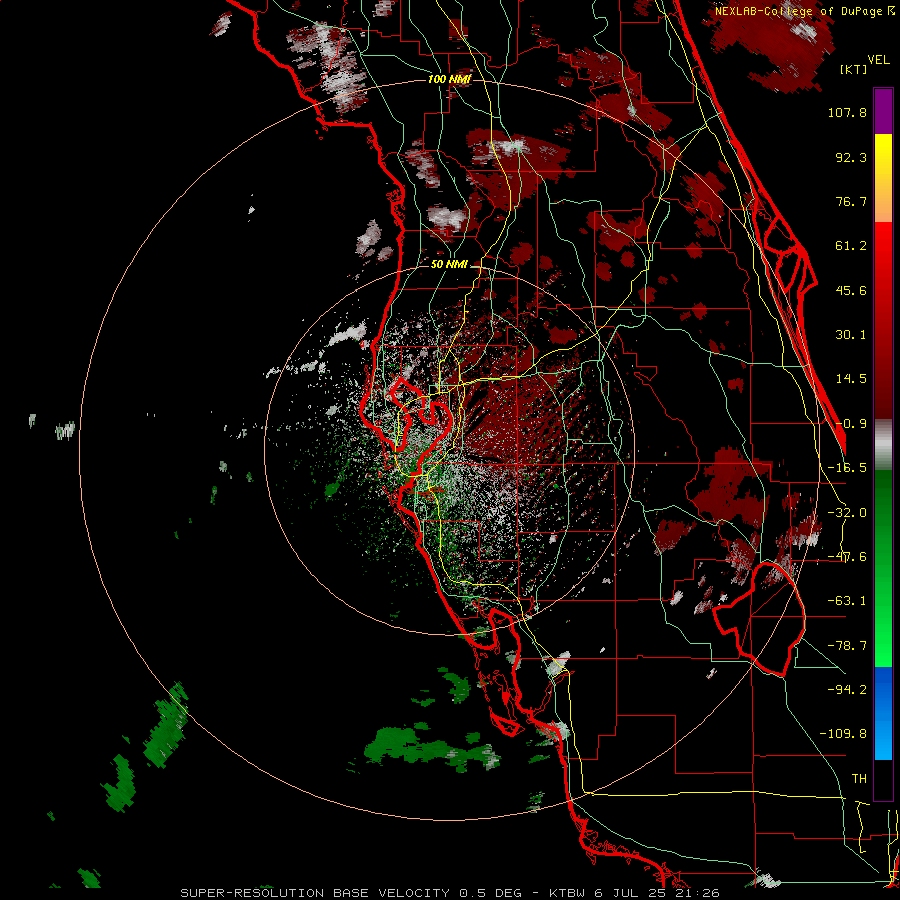Click the 45.6 velocity scale value

click(x=851, y=290)
